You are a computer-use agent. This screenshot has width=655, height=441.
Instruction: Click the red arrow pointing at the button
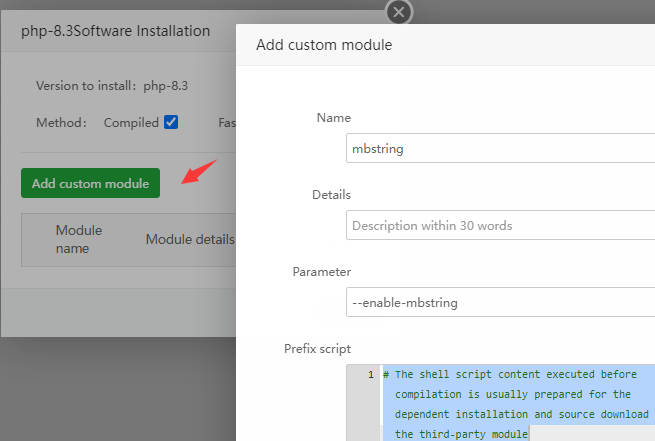200,171
